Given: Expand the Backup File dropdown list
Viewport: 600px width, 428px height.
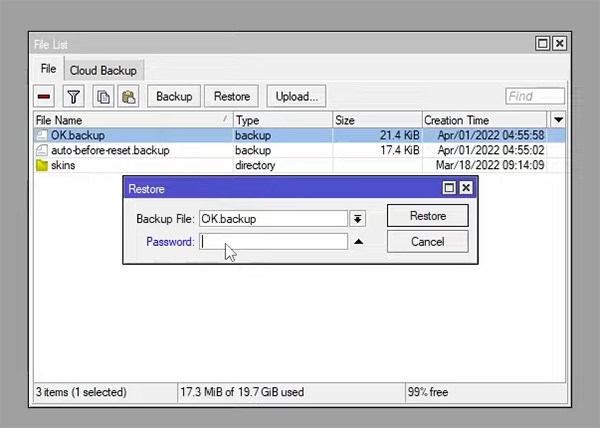Looking at the screenshot, I should pos(358,218).
